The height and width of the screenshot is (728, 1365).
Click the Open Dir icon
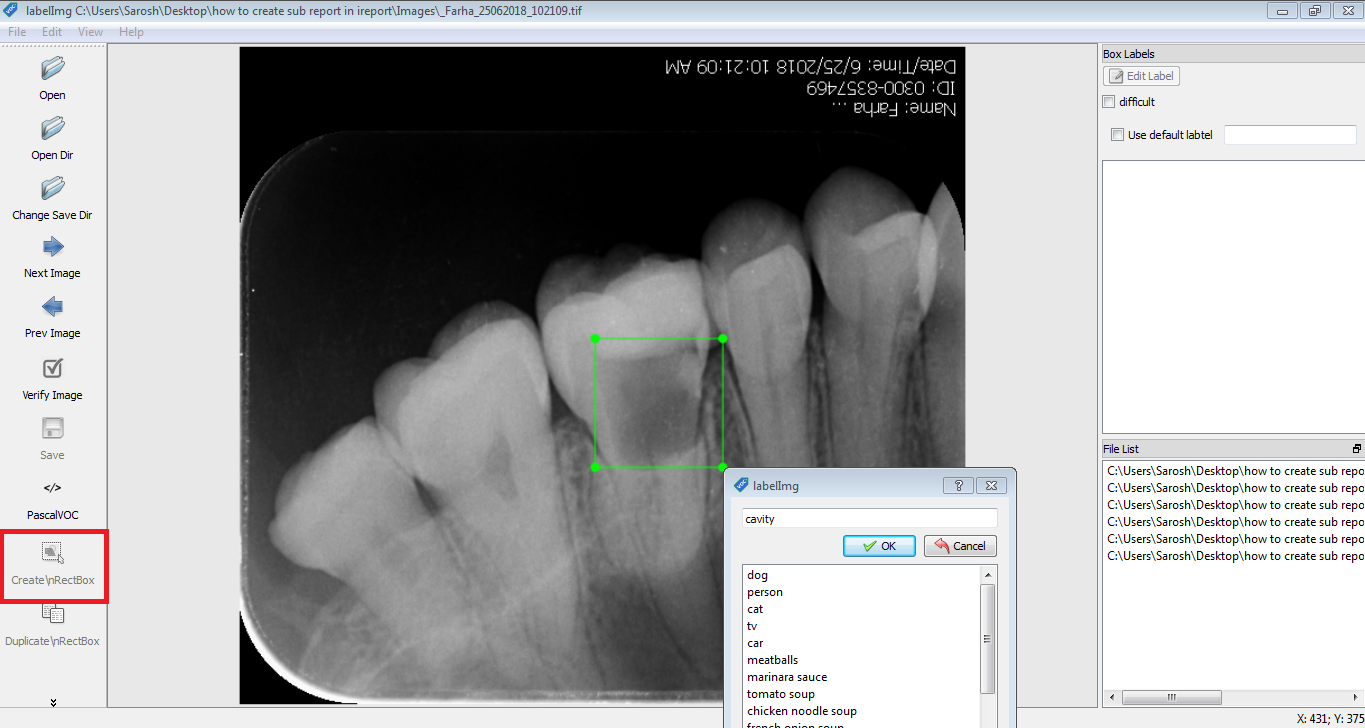coord(51,135)
